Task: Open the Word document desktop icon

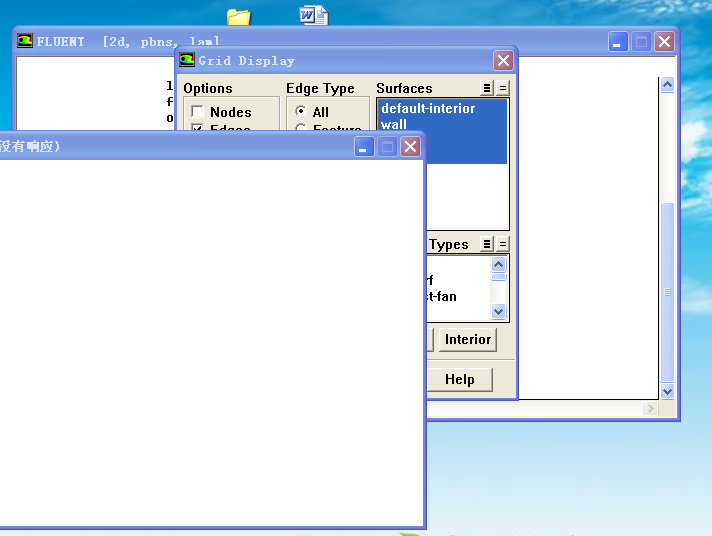Action: (314, 15)
